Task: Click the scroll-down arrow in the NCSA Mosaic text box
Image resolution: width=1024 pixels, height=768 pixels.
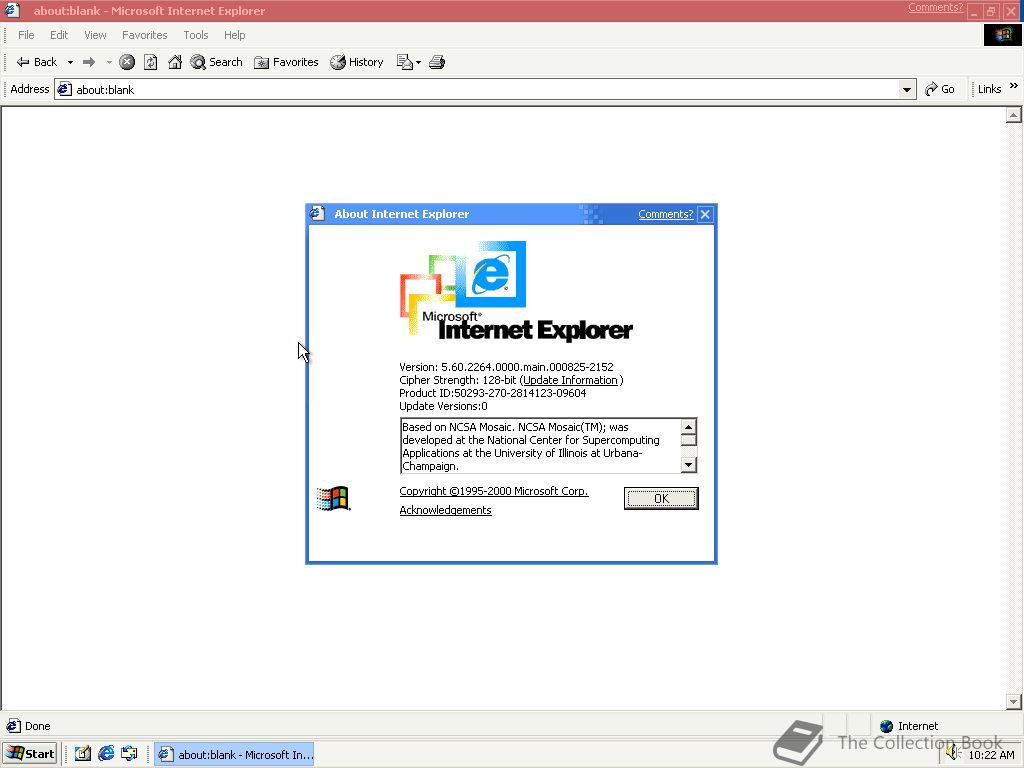Action: pos(688,464)
